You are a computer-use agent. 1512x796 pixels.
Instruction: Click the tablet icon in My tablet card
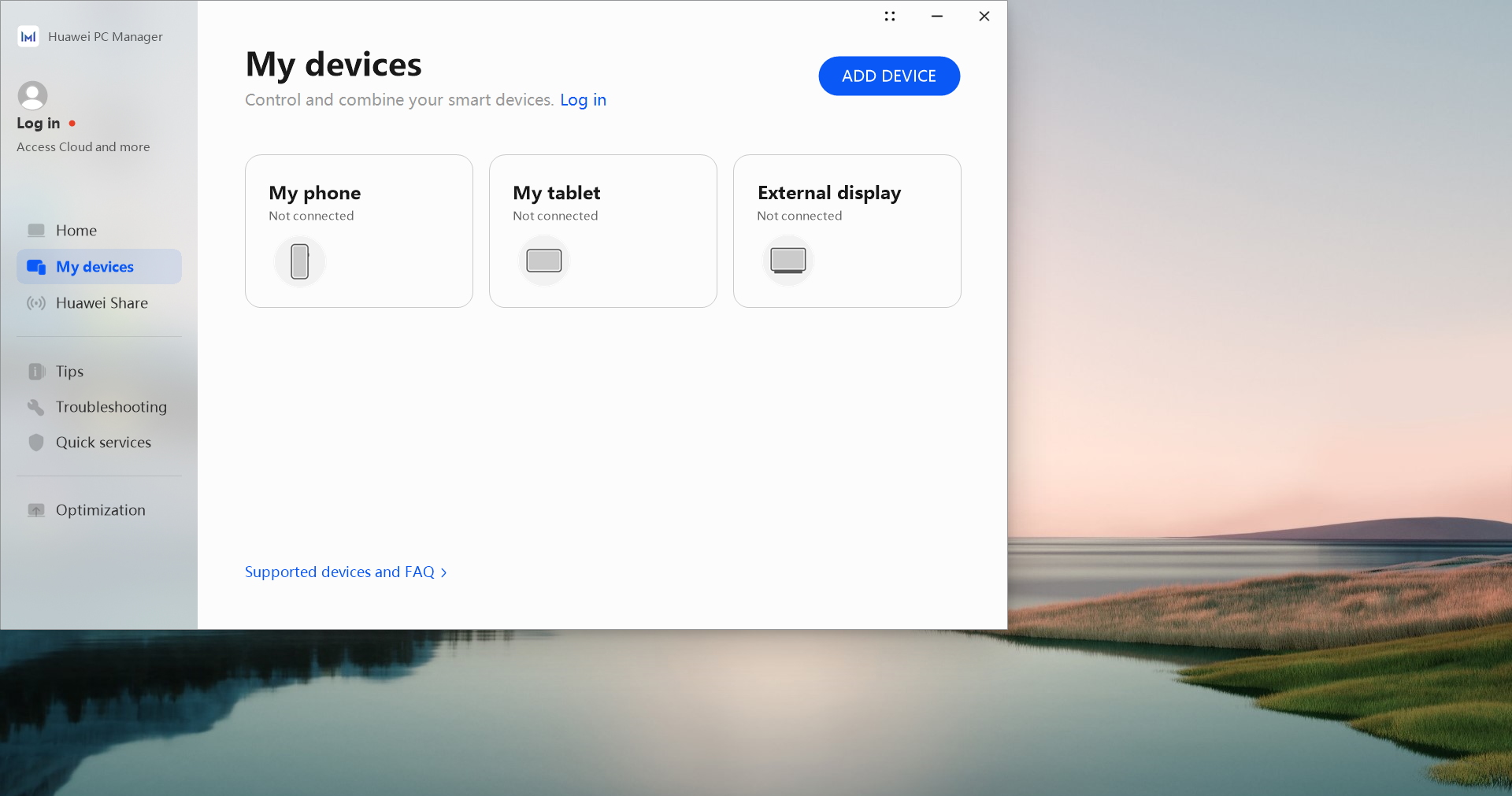[544, 261]
